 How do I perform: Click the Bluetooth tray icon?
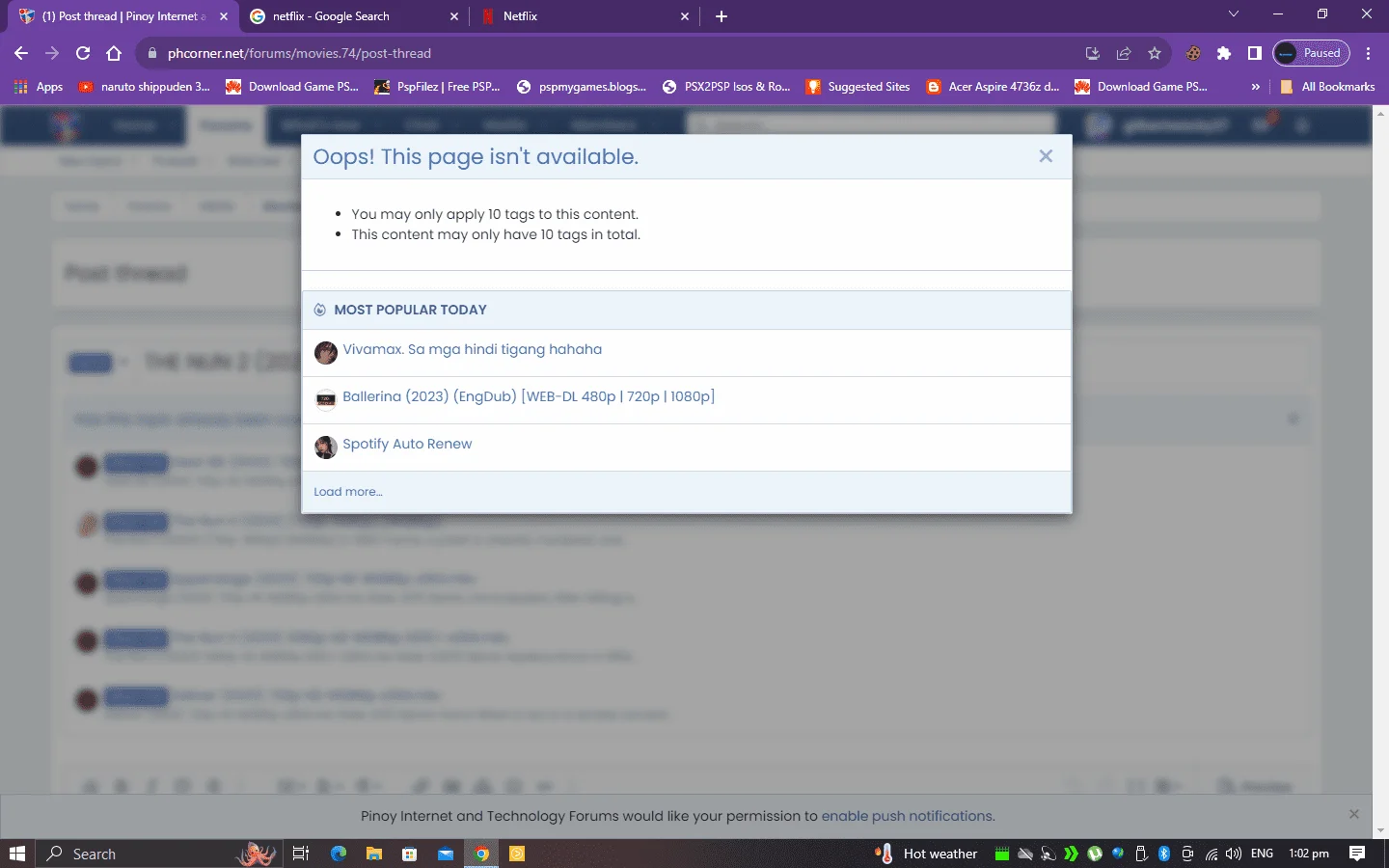[1164, 854]
